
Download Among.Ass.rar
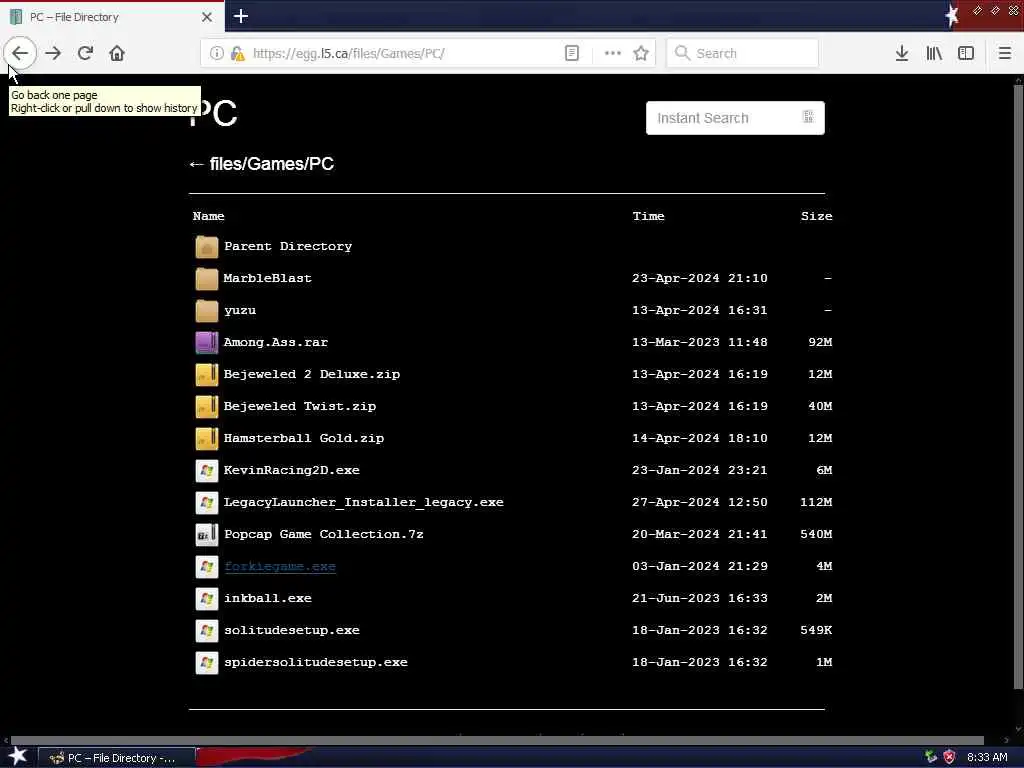tap(276, 342)
